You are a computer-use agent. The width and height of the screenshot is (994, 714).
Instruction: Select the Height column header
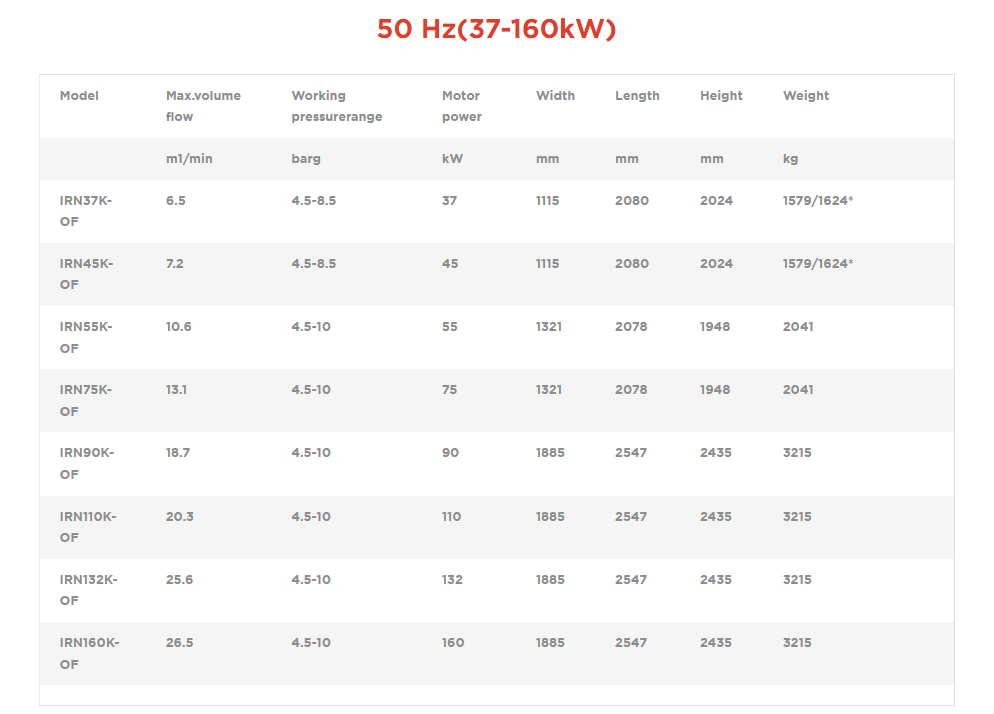coord(721,96)
